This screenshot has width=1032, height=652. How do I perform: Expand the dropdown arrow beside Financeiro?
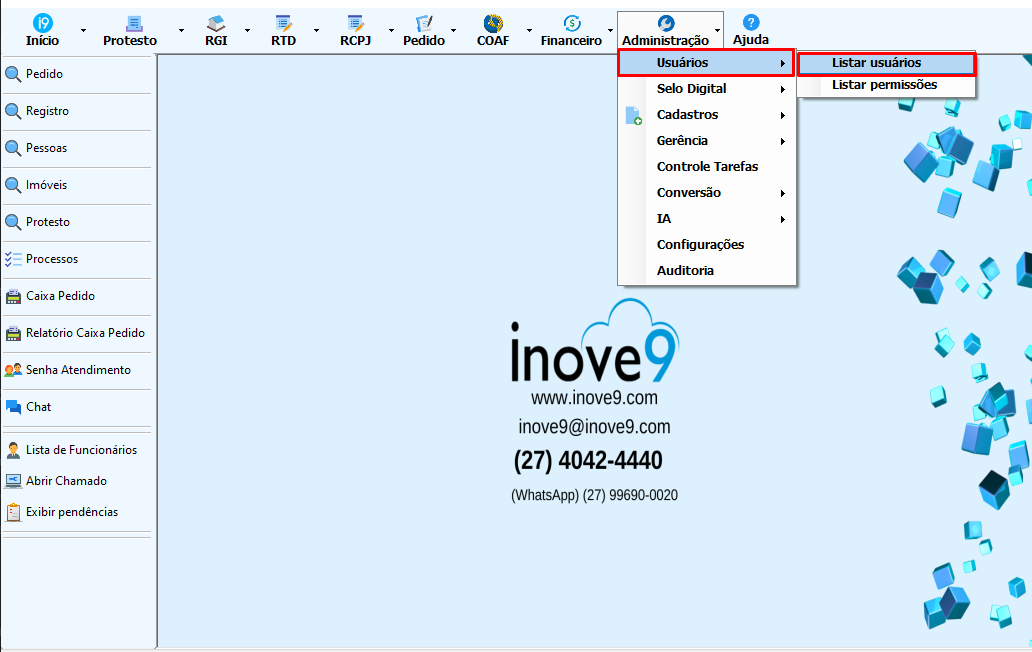pos(610,31)
